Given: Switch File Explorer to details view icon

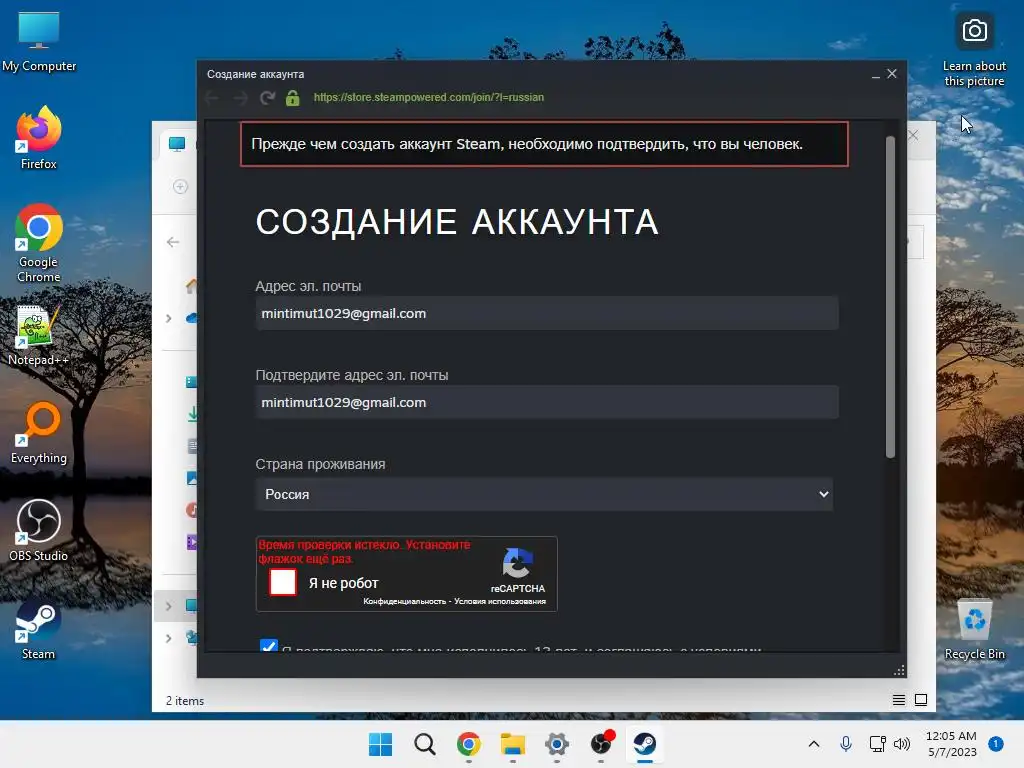Looking at the screenshot, I should [899, 700].
